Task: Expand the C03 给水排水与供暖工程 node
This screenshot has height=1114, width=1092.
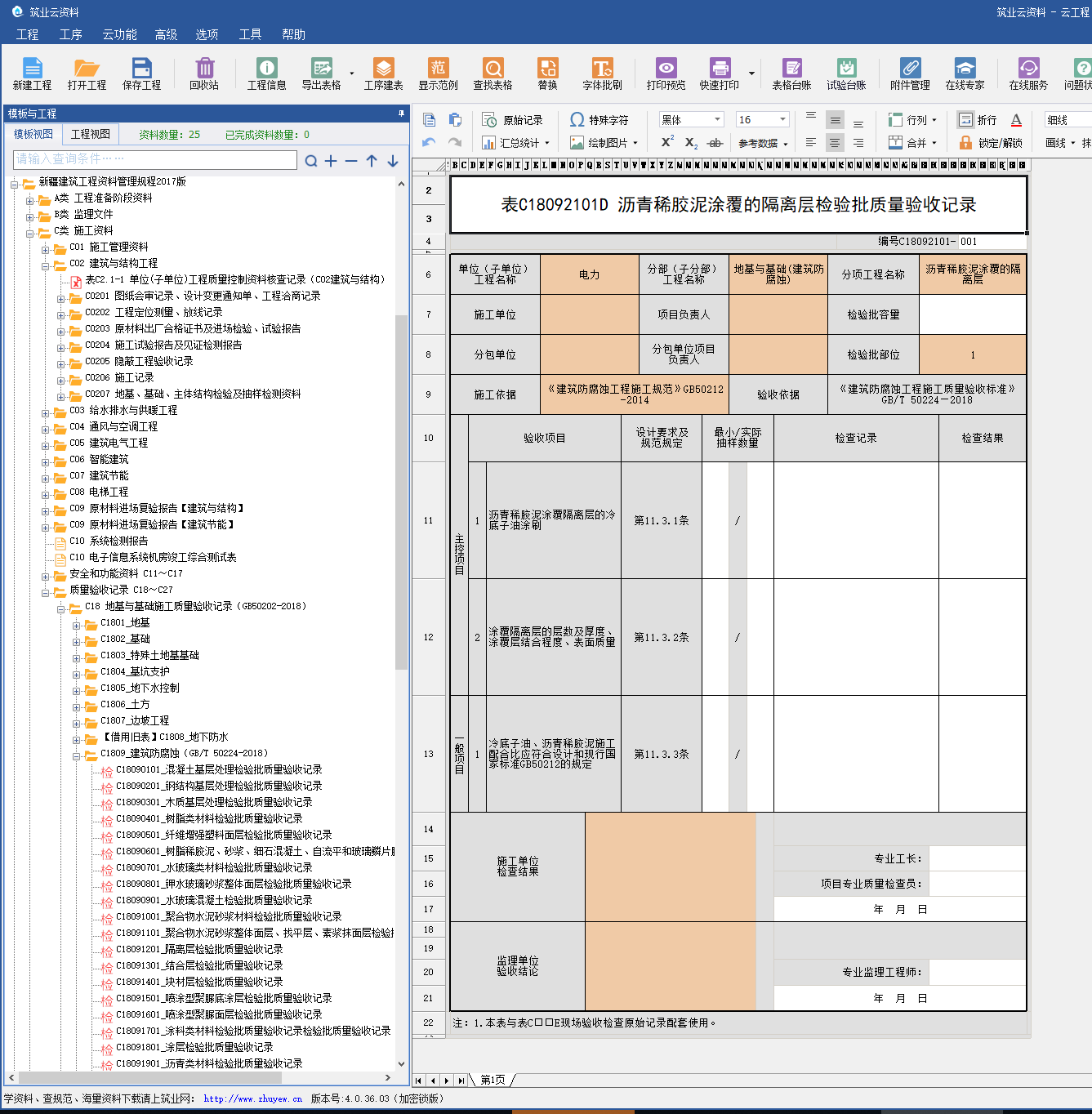Action: (46, 412)
